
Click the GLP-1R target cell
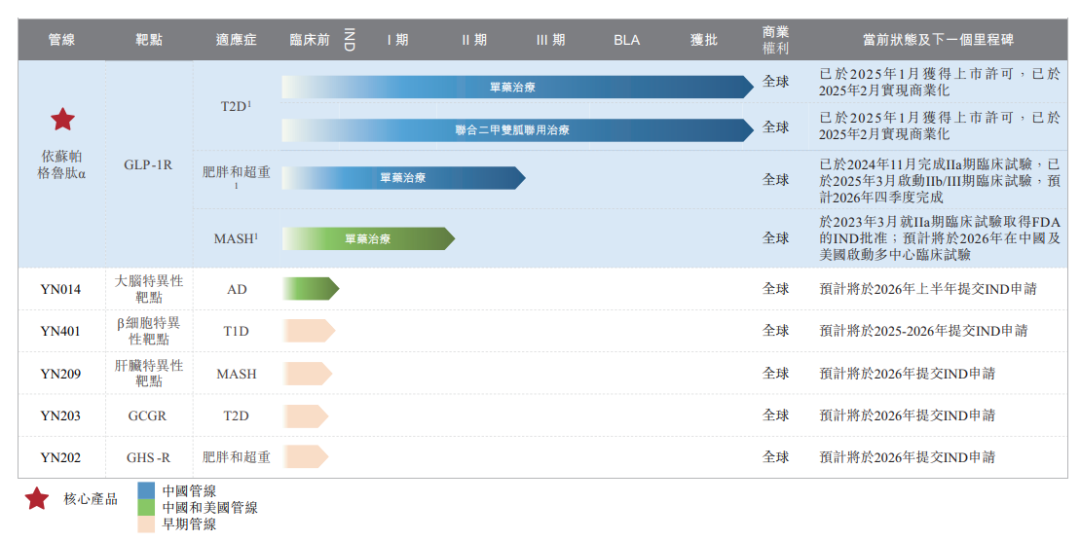(x=148, y=165)
